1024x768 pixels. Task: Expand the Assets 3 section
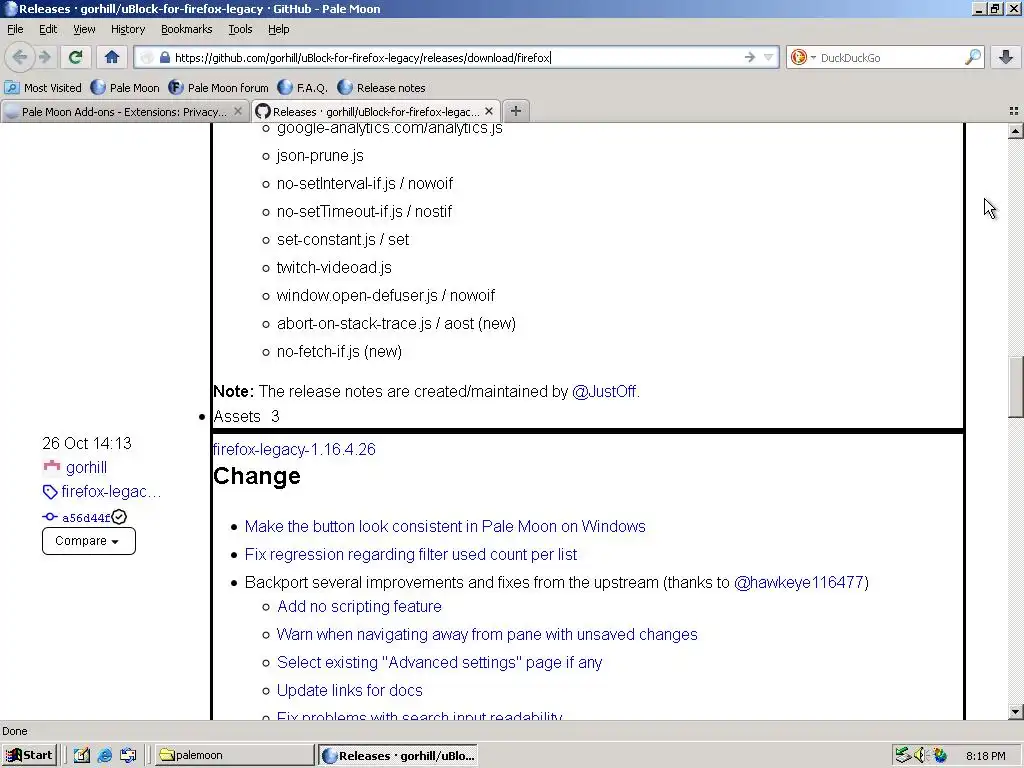point(246,416)
